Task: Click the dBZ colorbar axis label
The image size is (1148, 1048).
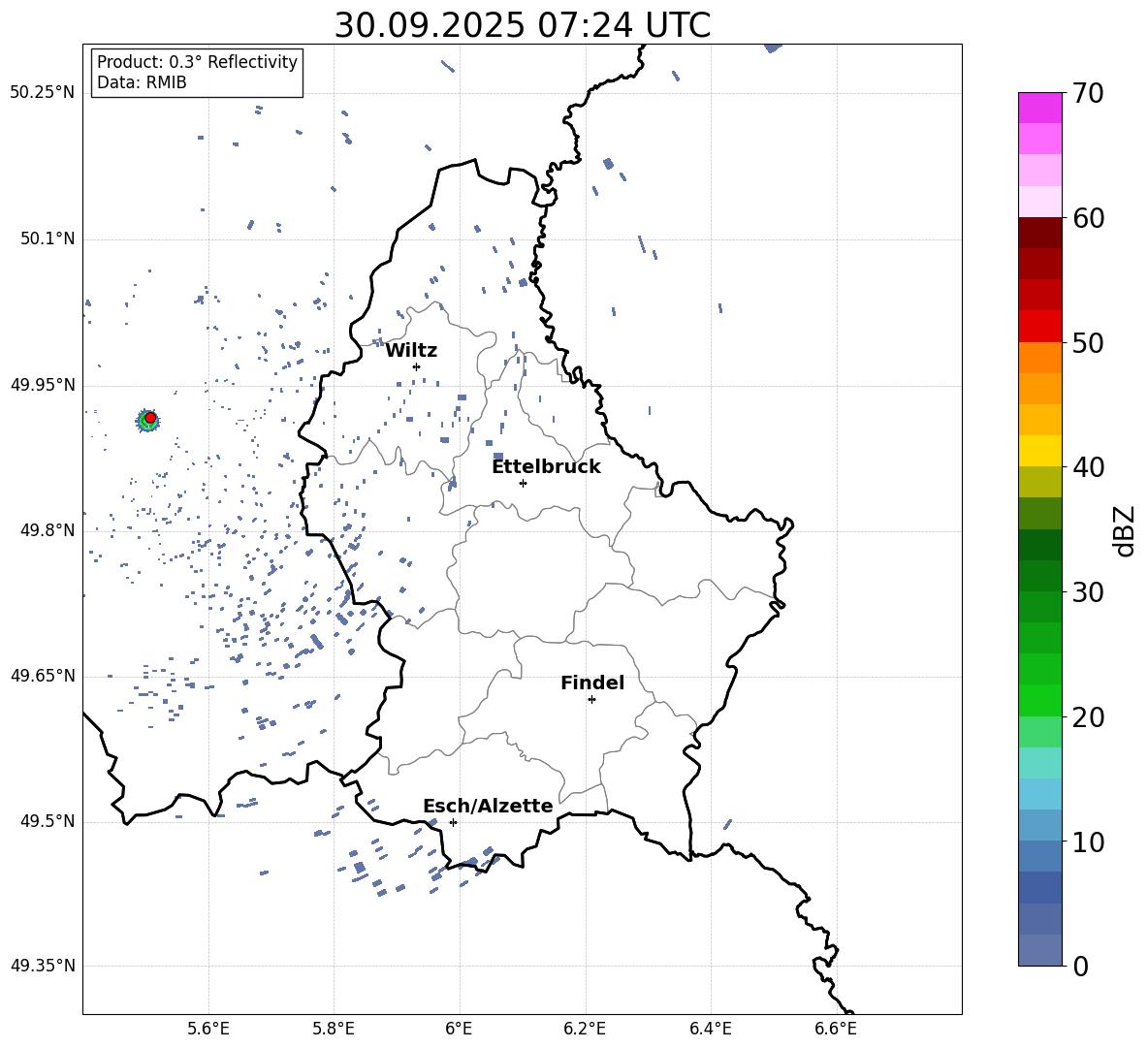Action: (x=1124, y=530)
